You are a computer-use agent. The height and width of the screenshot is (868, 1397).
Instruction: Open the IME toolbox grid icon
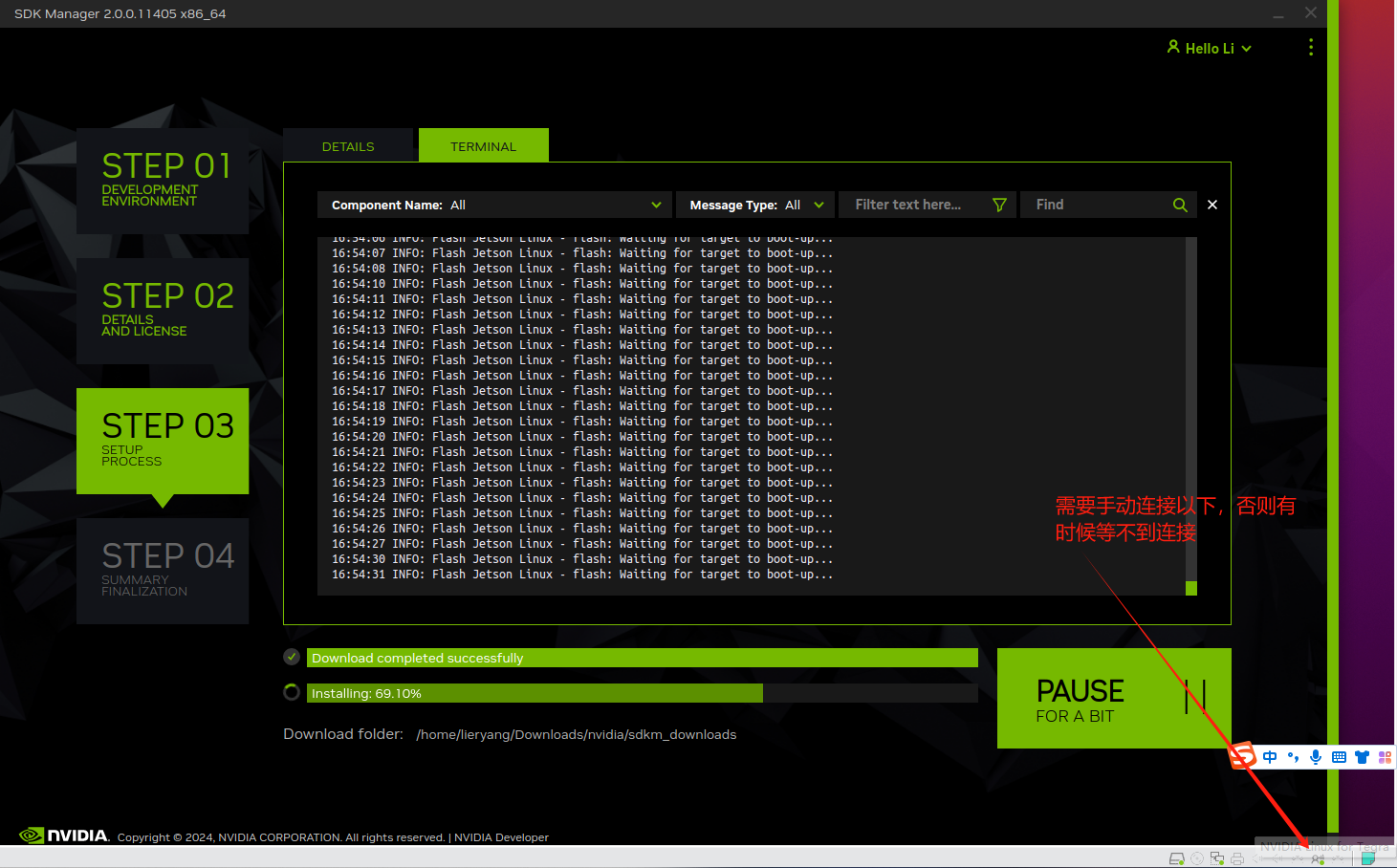[1385, 757]
